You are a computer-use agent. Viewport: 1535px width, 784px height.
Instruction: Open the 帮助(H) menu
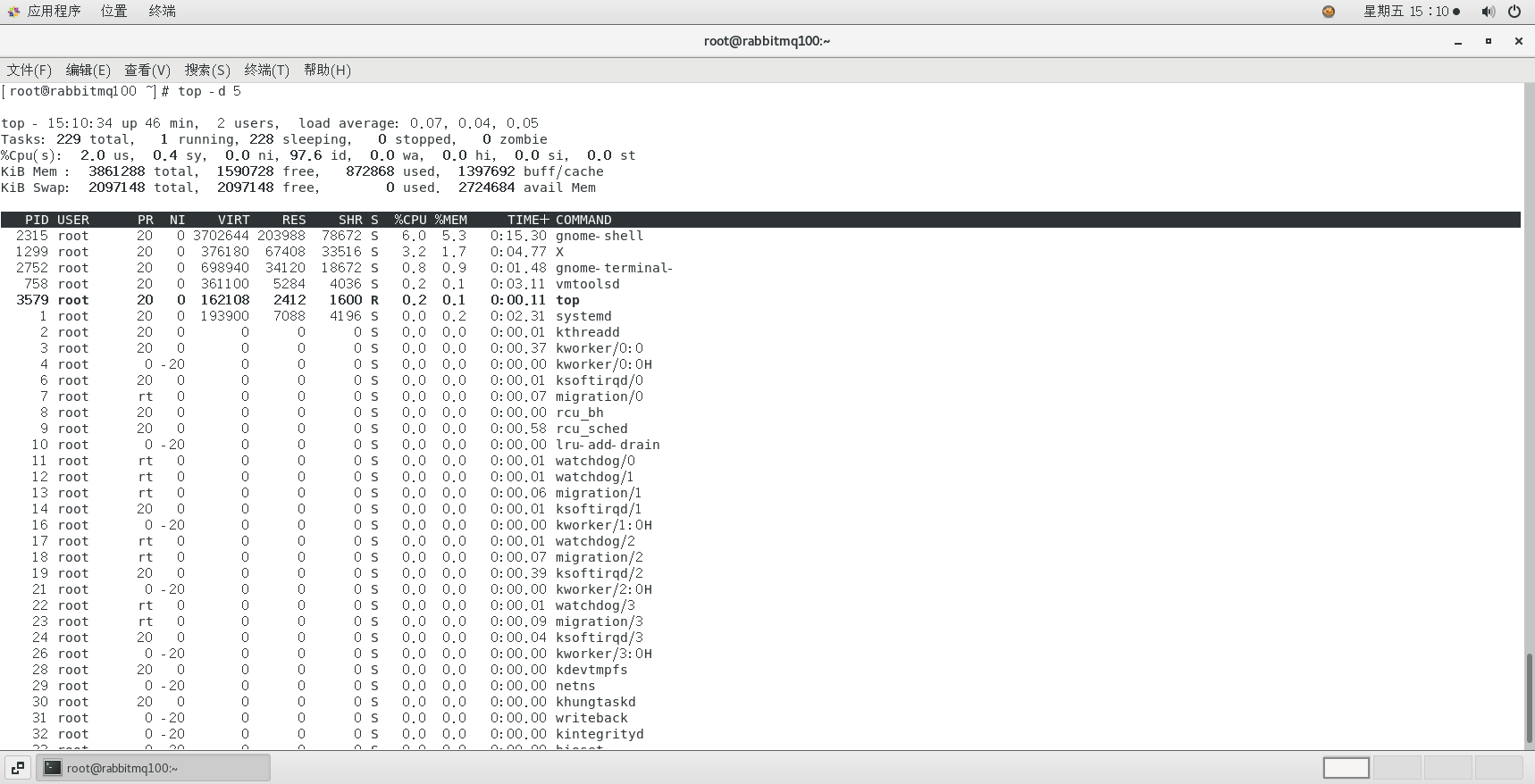coord(327,70)
